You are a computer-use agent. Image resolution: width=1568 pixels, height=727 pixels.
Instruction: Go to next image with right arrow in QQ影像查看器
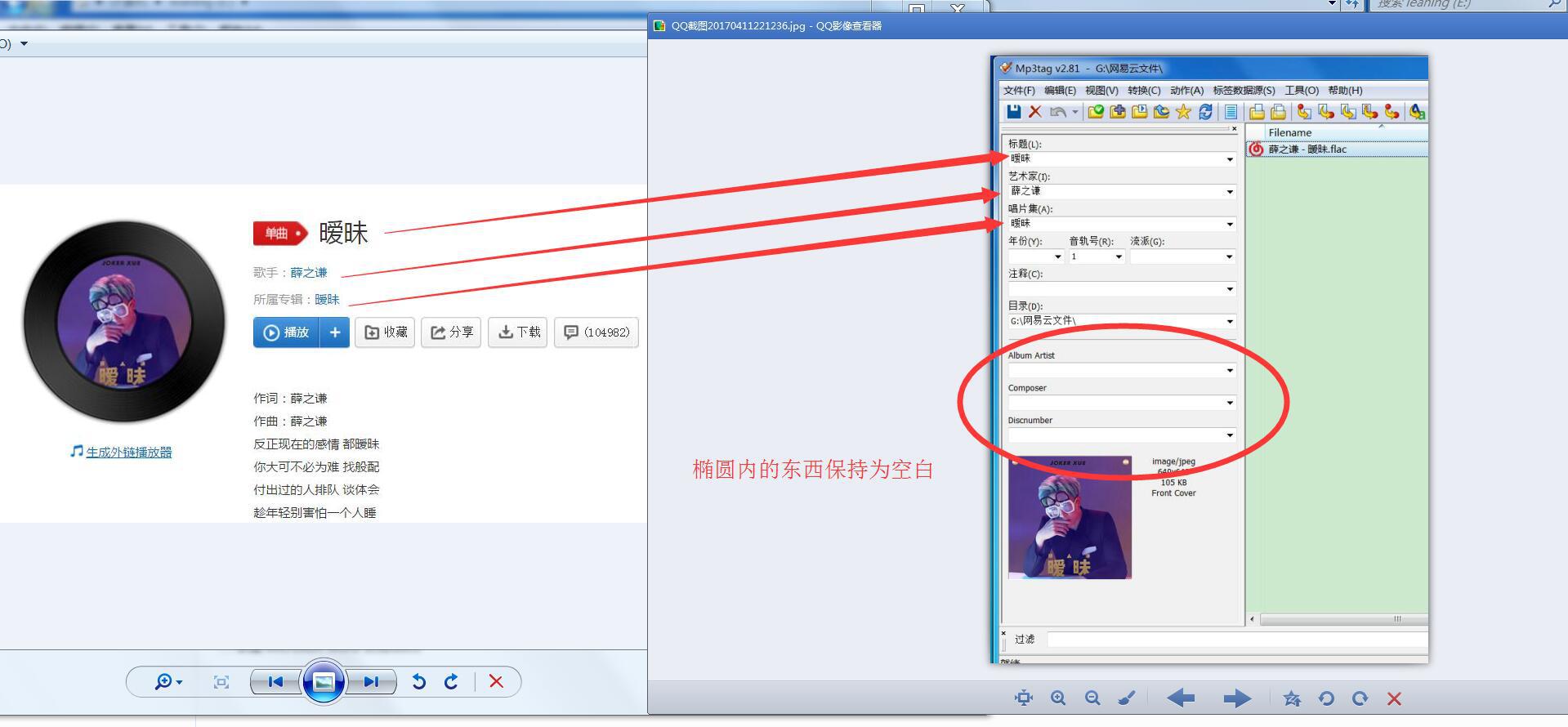point(1237,698)
